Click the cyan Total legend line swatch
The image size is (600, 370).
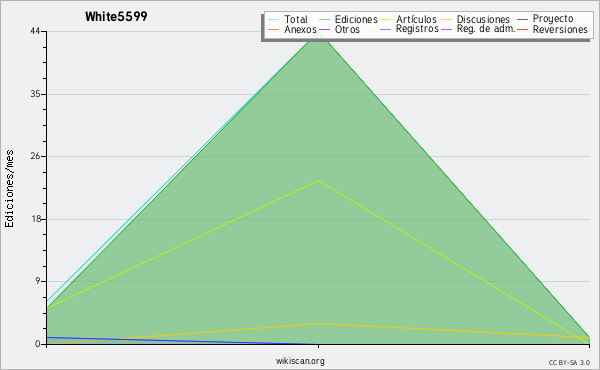[274, 20]
